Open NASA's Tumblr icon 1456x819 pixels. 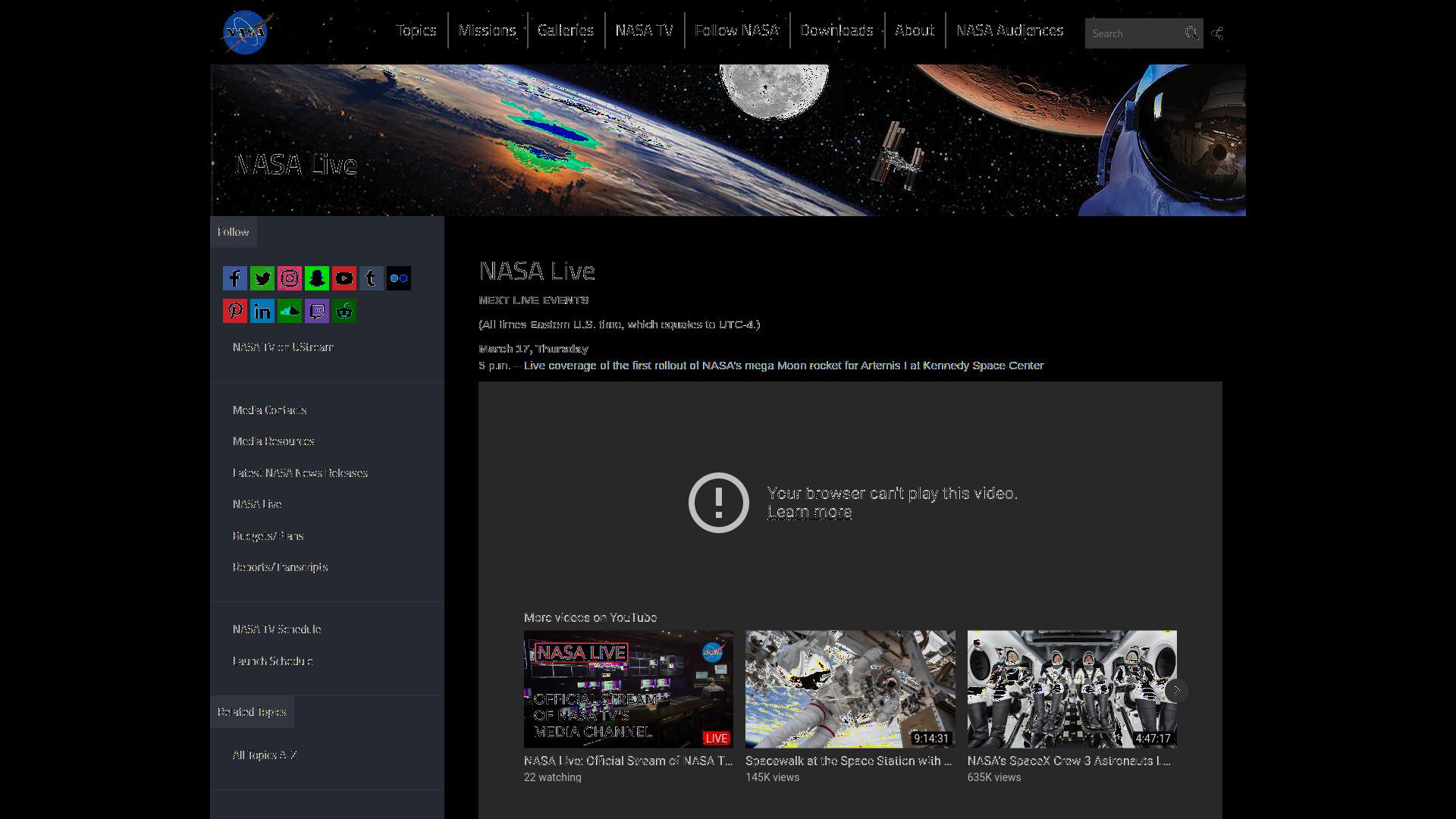click(372, 278)
